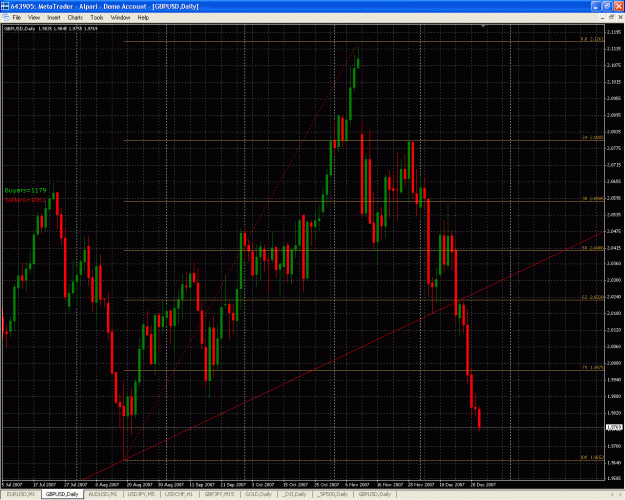Minimize the MetaTrader main window
The height and width of the screenshot is (500, 625).
click(x=596, y=6)
